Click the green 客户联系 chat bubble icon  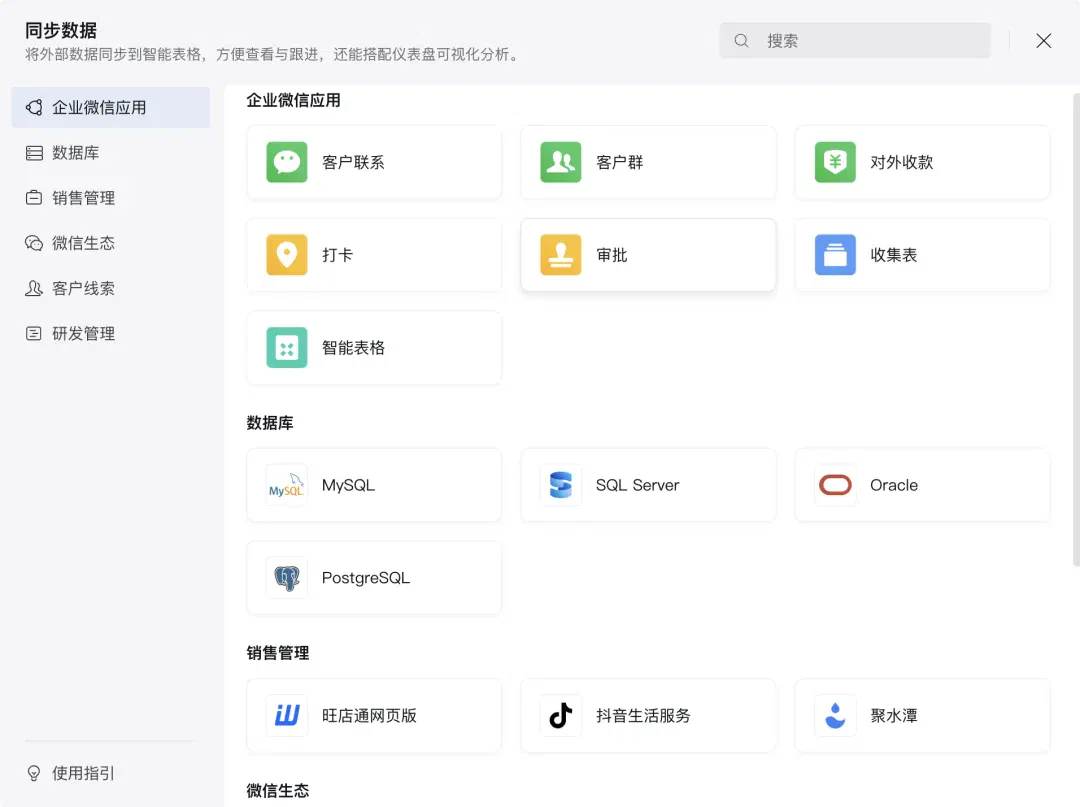(x=287, y=163)
